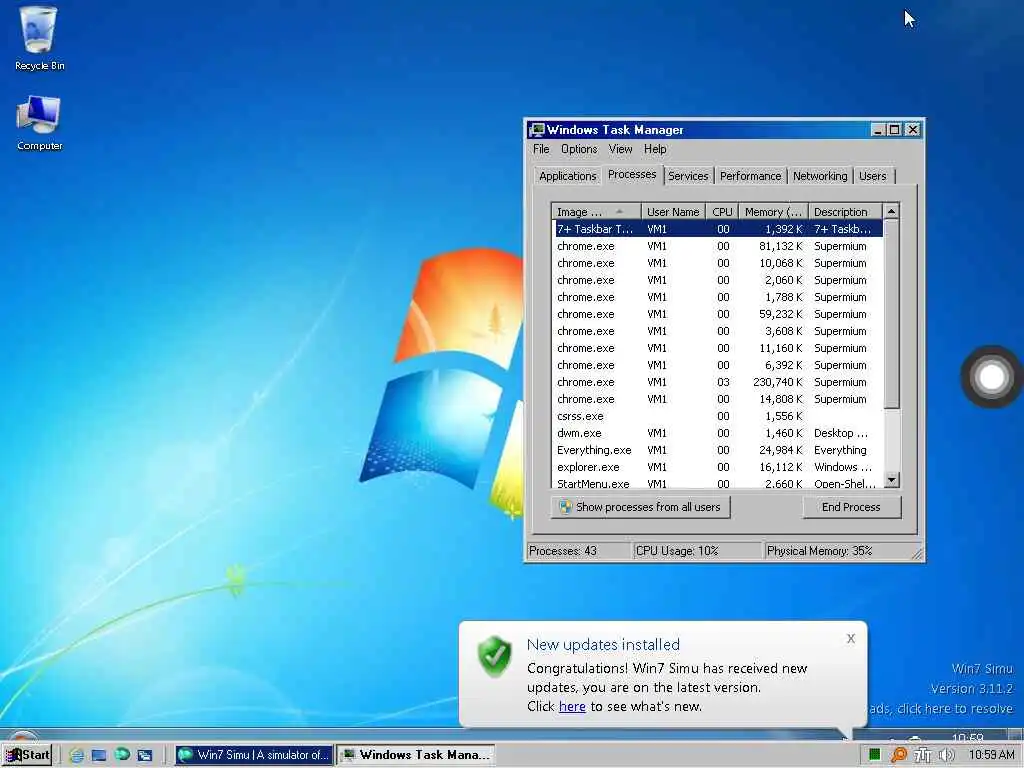Select the Computer desktop icon
The width and height of the screenshot is (1024, 768).
pos(39,122)
